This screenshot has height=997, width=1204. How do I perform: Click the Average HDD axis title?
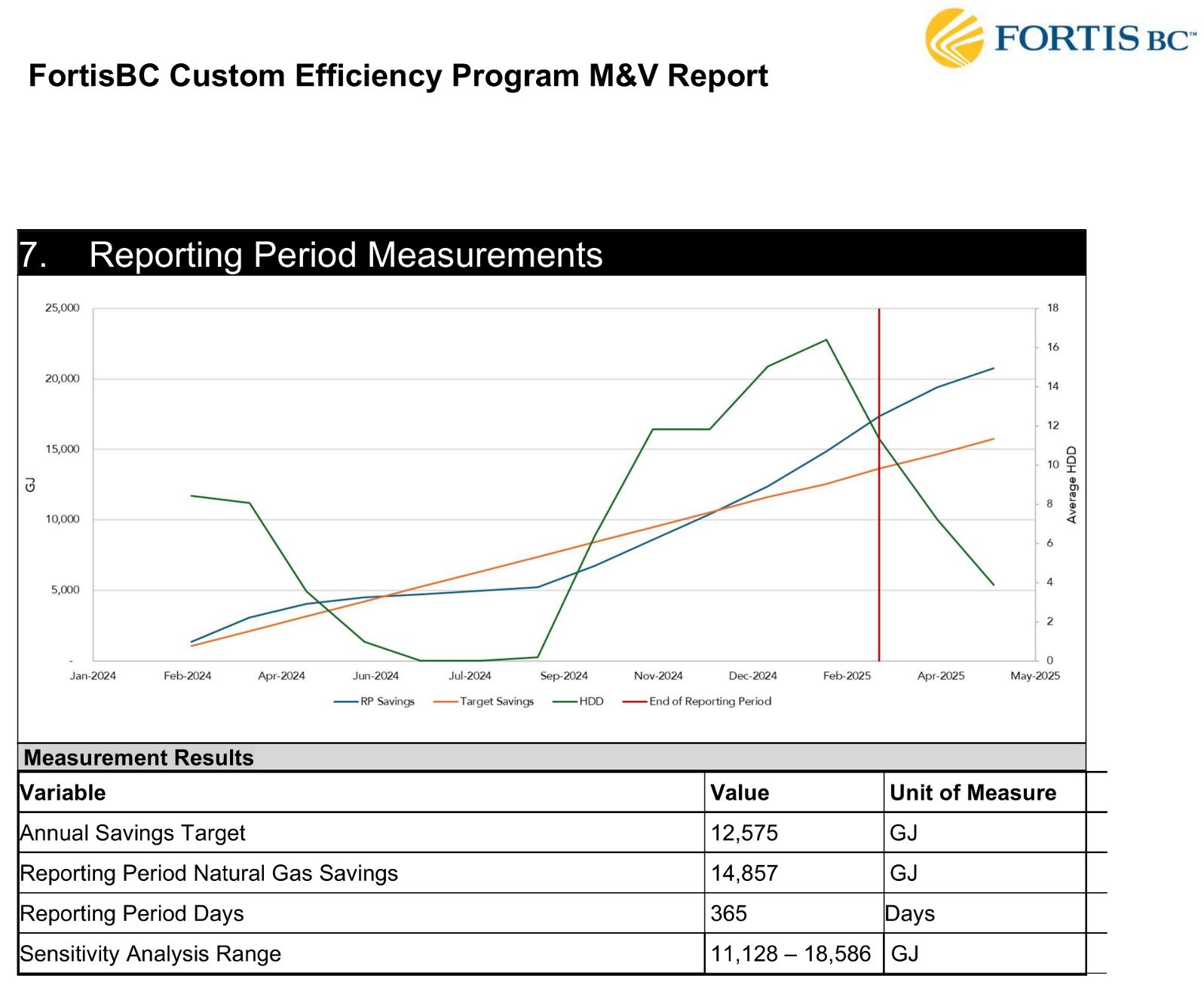click(1071, 485)
